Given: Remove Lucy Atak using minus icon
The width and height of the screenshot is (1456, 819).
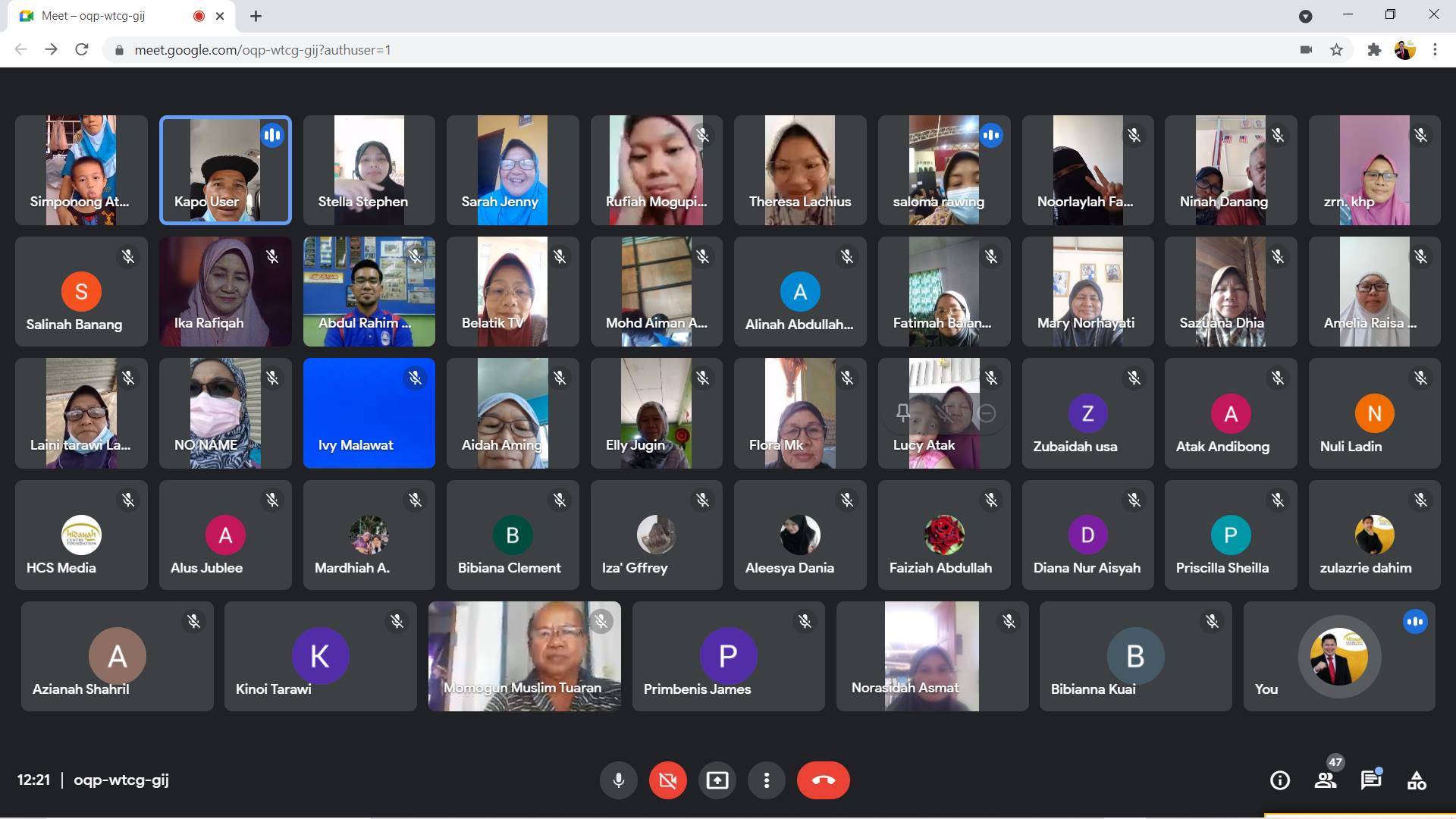Looking at the screenshot, I should pos(987,413).
